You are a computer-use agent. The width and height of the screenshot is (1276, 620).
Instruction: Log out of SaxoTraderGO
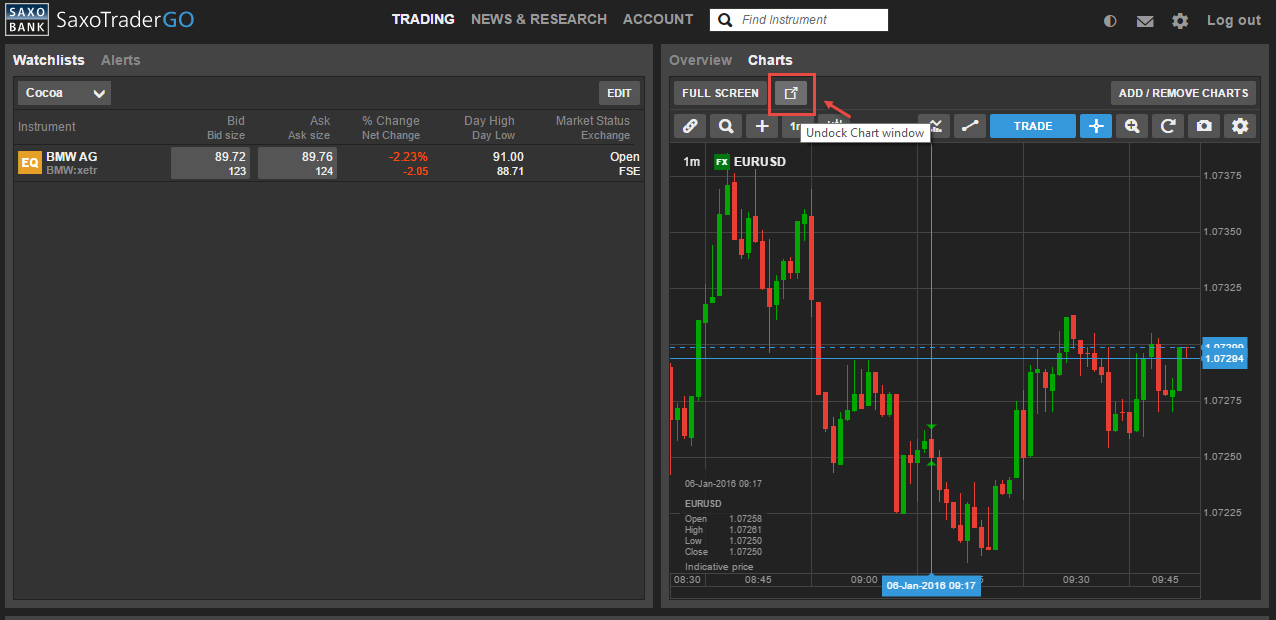click(x=1234, y=20)
